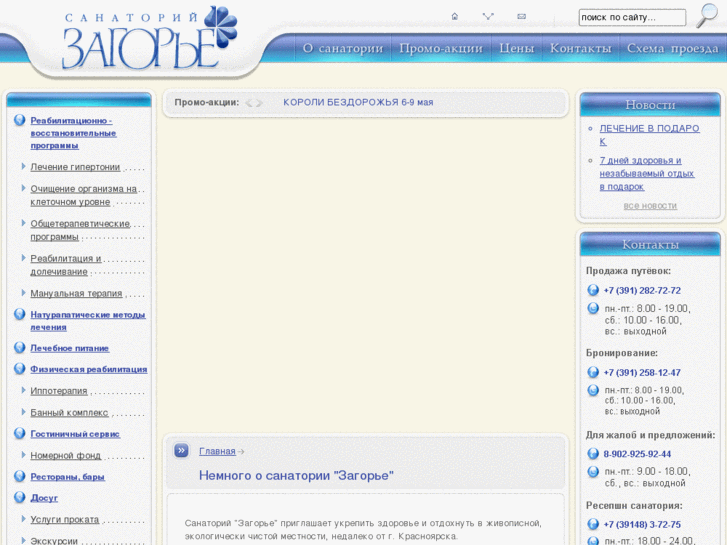Open Банный комплекс link
The image size is (727, 545).
coord(69,412)
